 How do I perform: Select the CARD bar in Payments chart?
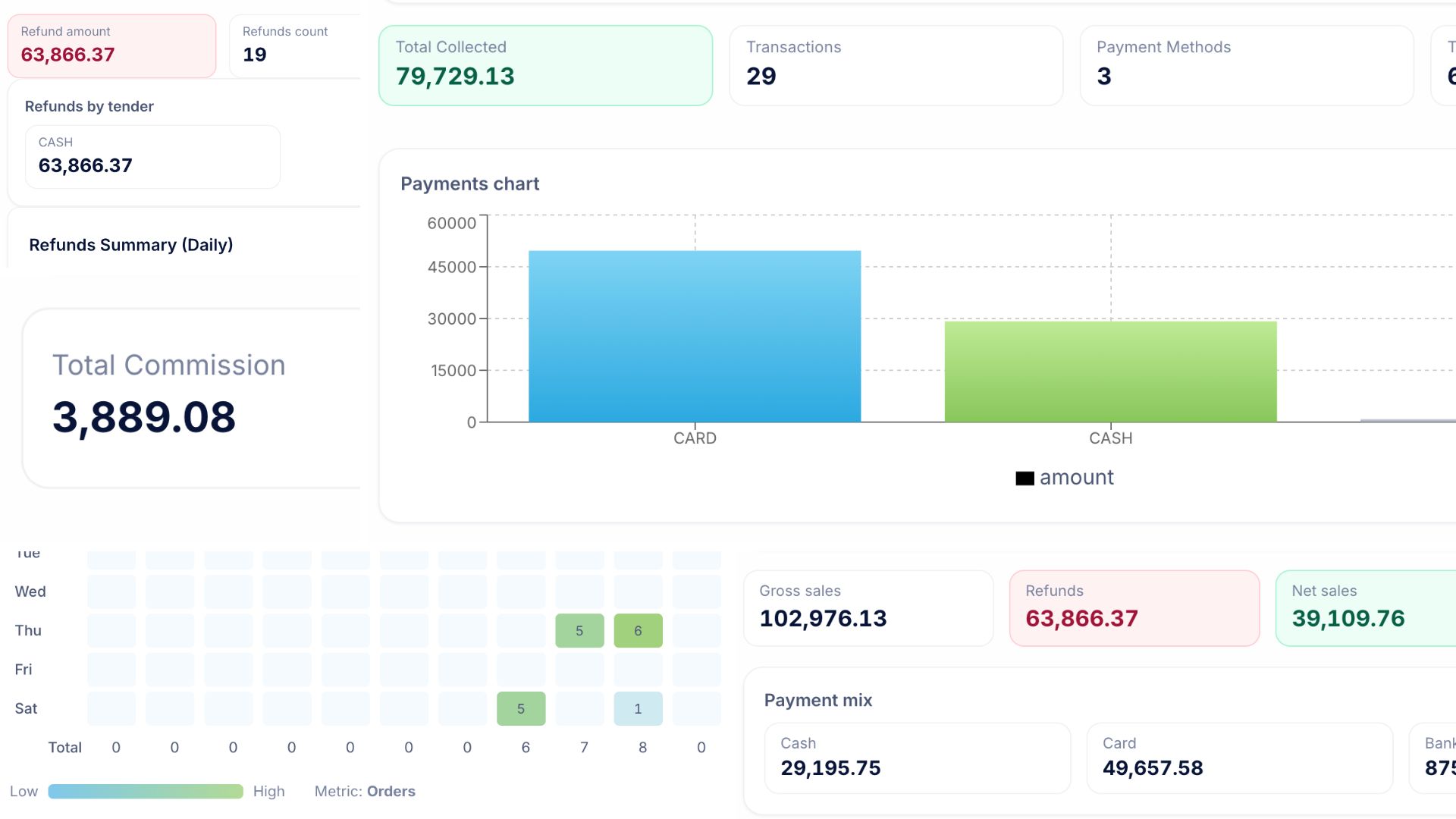[x=694, y=334]
